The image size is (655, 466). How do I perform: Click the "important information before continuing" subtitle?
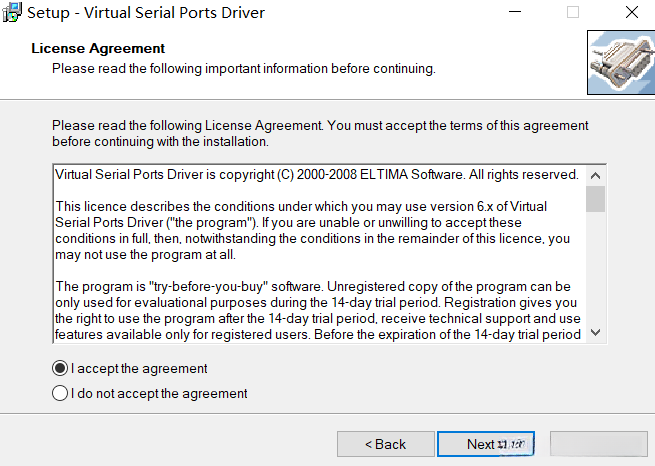244,68
